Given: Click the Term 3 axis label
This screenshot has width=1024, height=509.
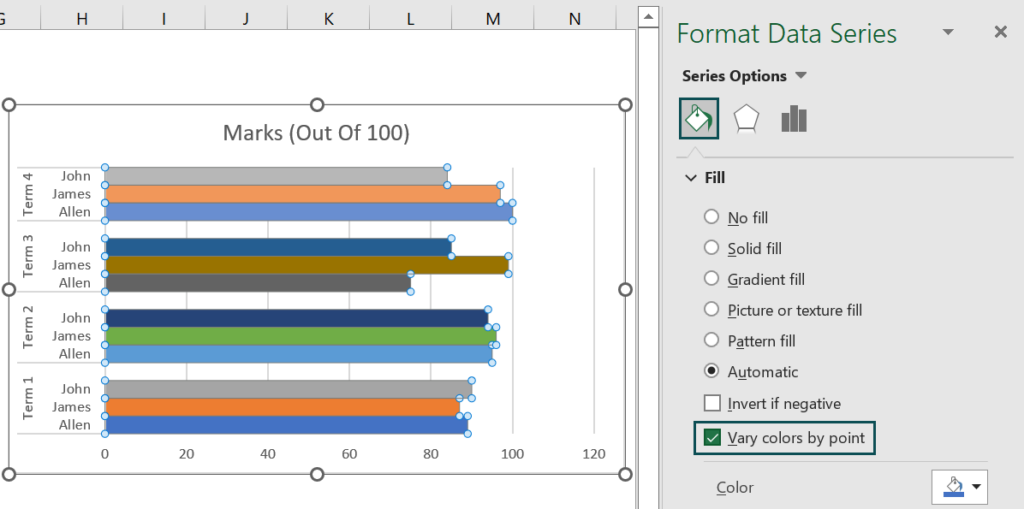Looking at the screenshot, I should point(27,256).
